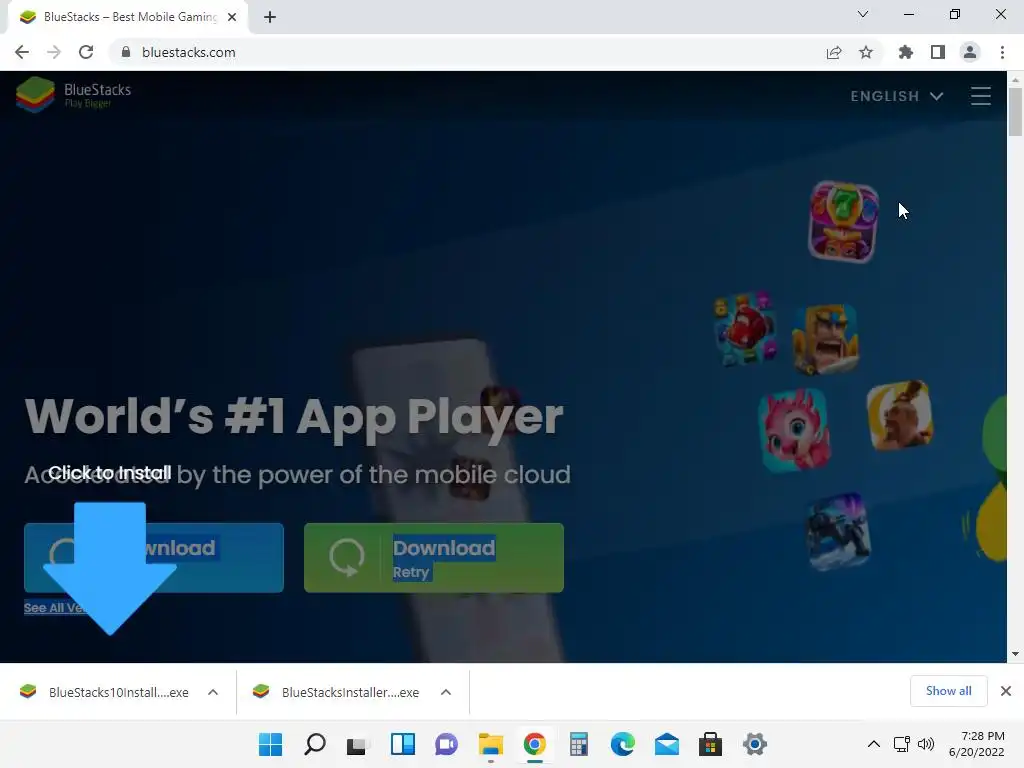
Task: Open the Windows Start menu
Action: coord(270,744)
